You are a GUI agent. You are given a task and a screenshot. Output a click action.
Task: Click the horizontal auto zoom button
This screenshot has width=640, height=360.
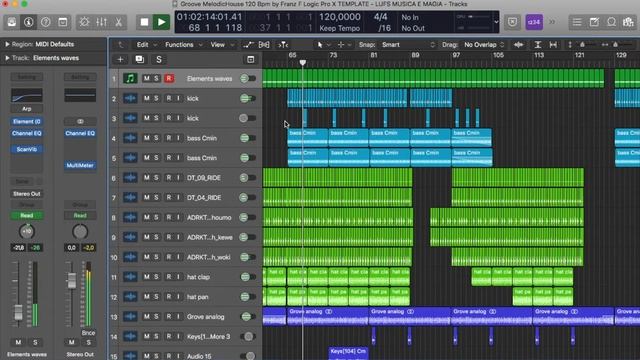point(553,44)
